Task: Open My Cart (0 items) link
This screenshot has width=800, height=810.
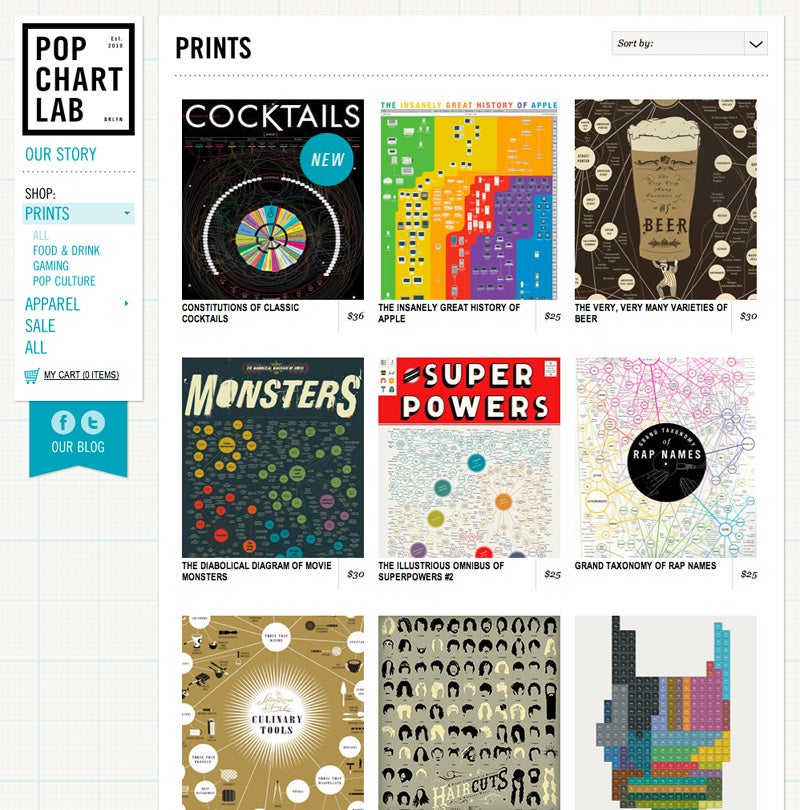Action: [82, 375]
